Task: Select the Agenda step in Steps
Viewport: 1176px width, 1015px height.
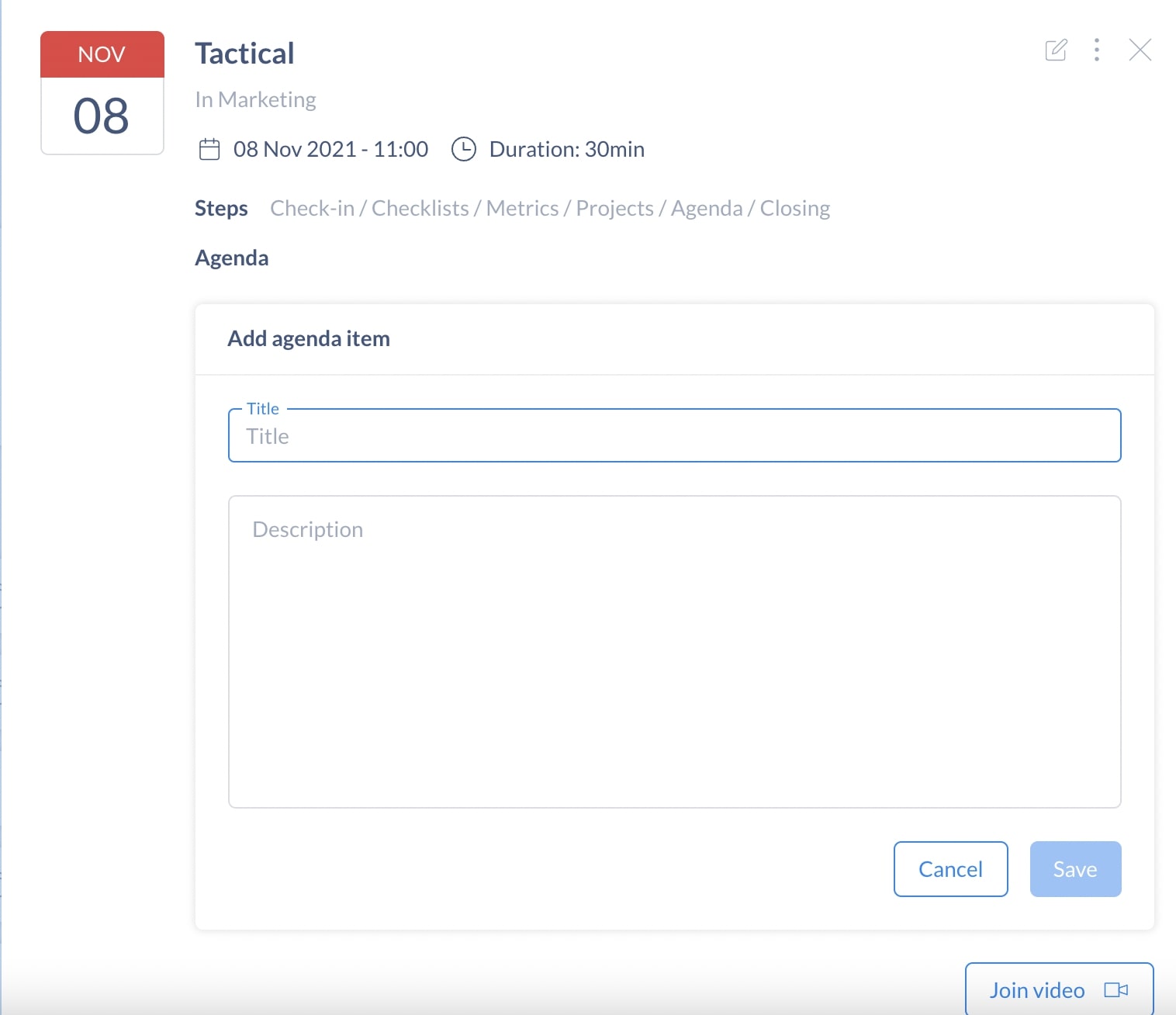Action: click(x=707, y=209)
